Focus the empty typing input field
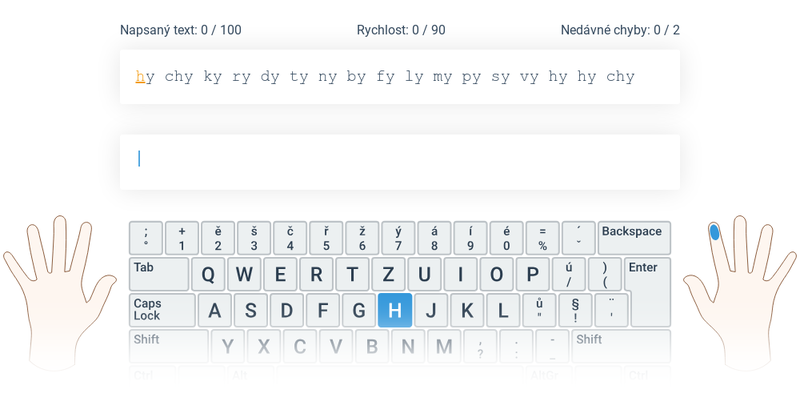This screenshot has width=800, height=400. tap(399, 162)
